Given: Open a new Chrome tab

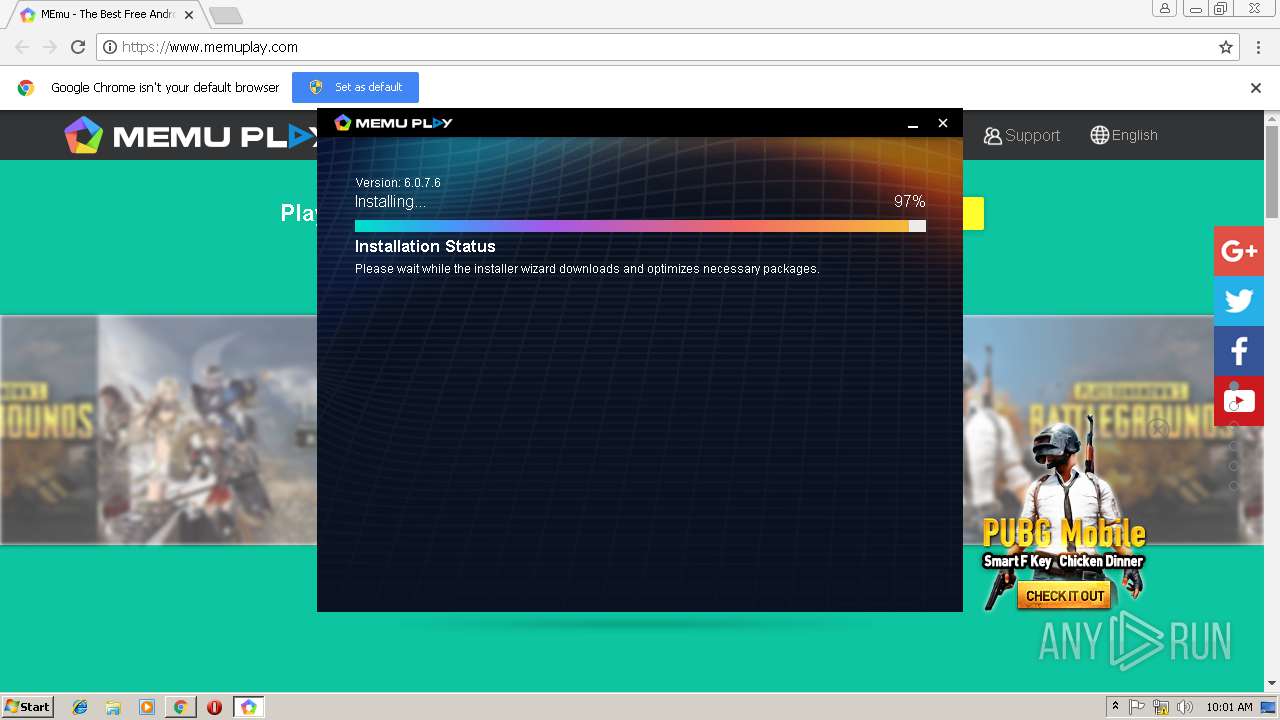Looking at the screenshot, I should [x=225, y=15].
